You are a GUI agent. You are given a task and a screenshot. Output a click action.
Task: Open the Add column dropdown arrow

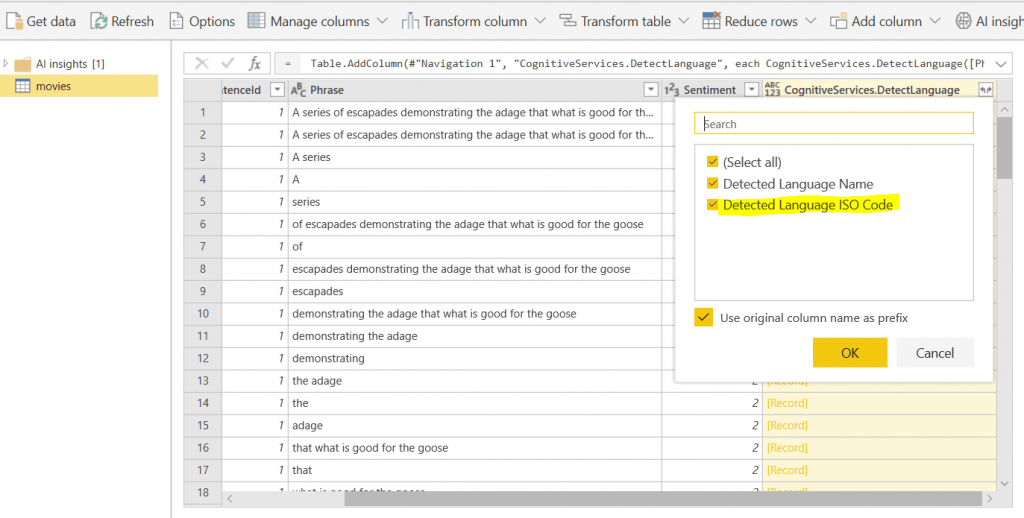(x=935, y=21)
